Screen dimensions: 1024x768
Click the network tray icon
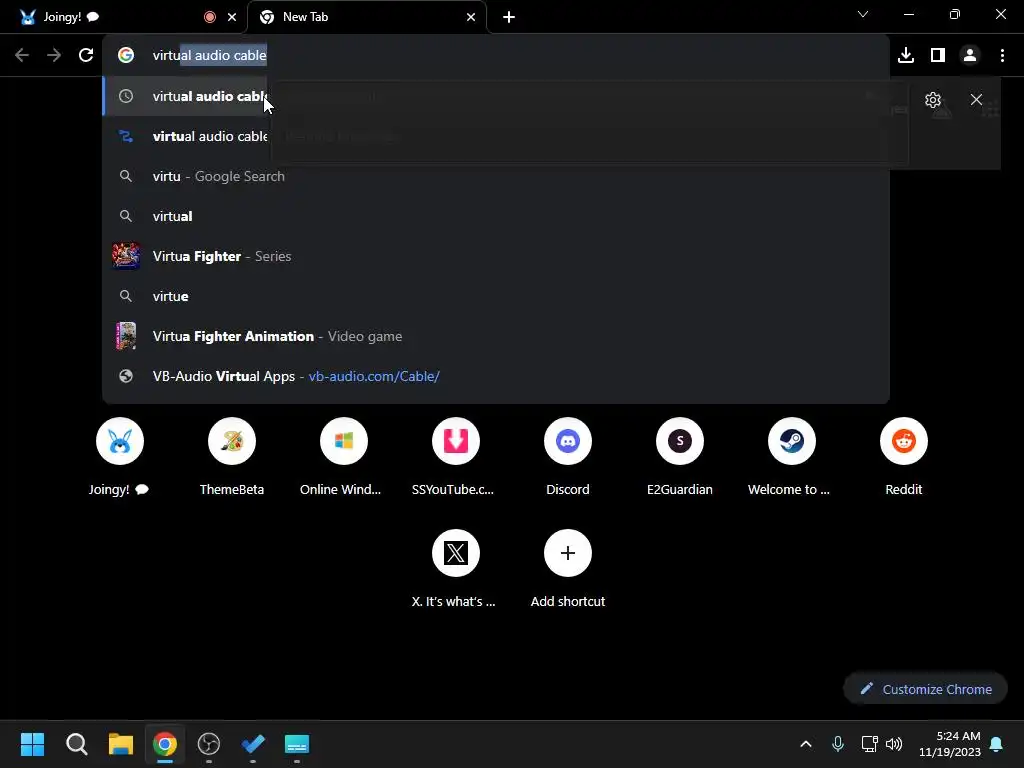coord(869,744)
